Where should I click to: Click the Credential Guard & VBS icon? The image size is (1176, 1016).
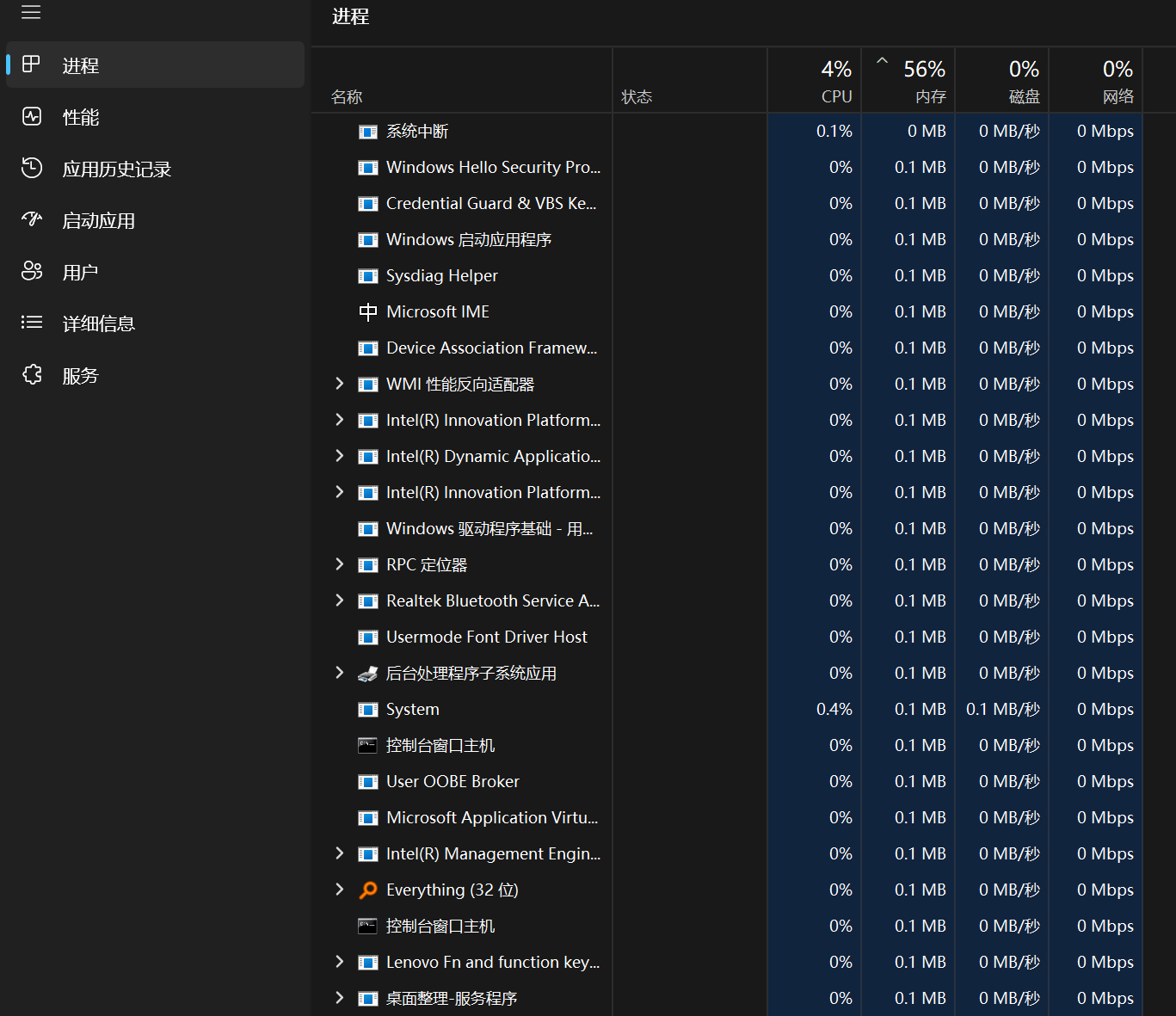point(368,204)
